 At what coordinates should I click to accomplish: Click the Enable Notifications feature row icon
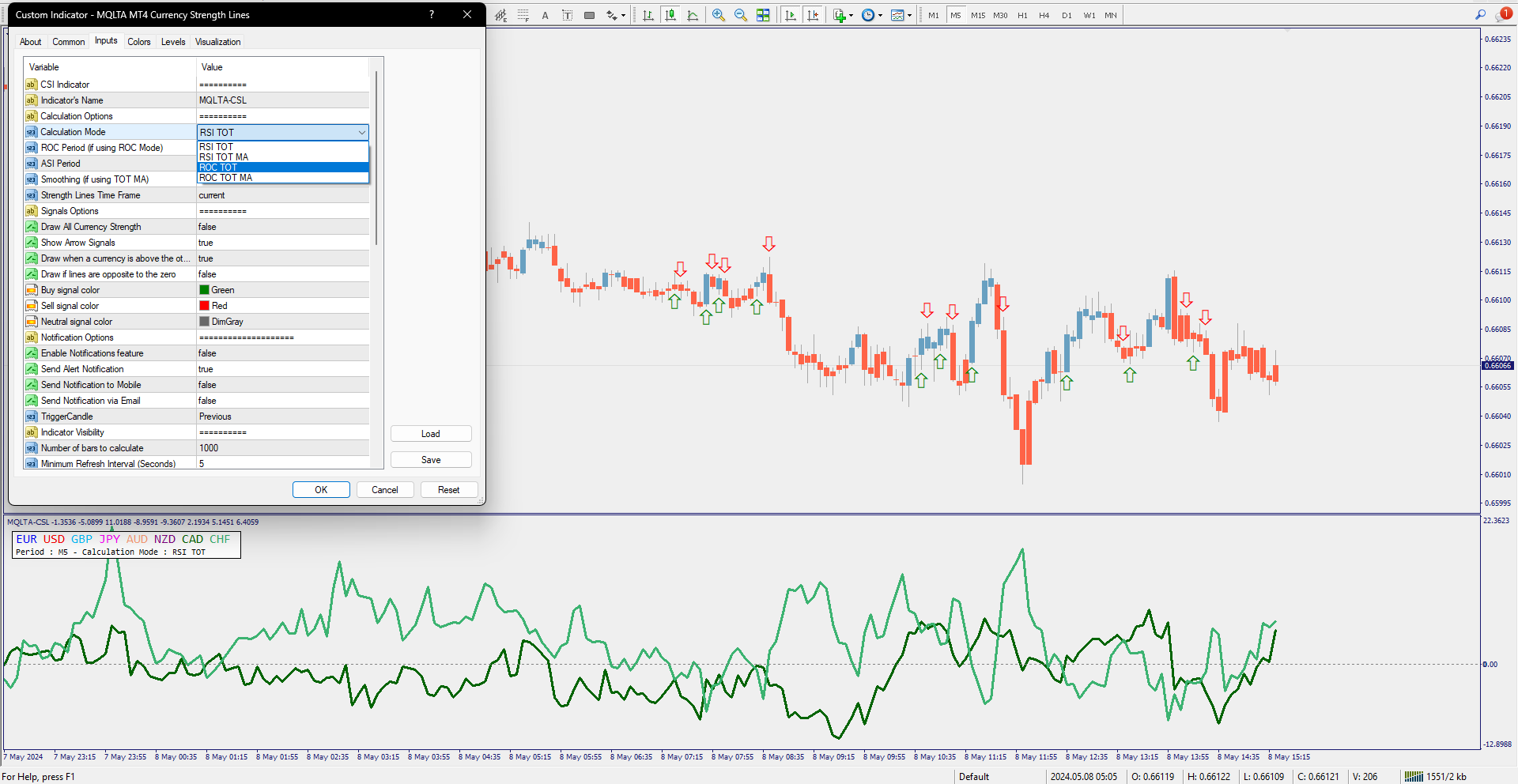tap(31, 353)
